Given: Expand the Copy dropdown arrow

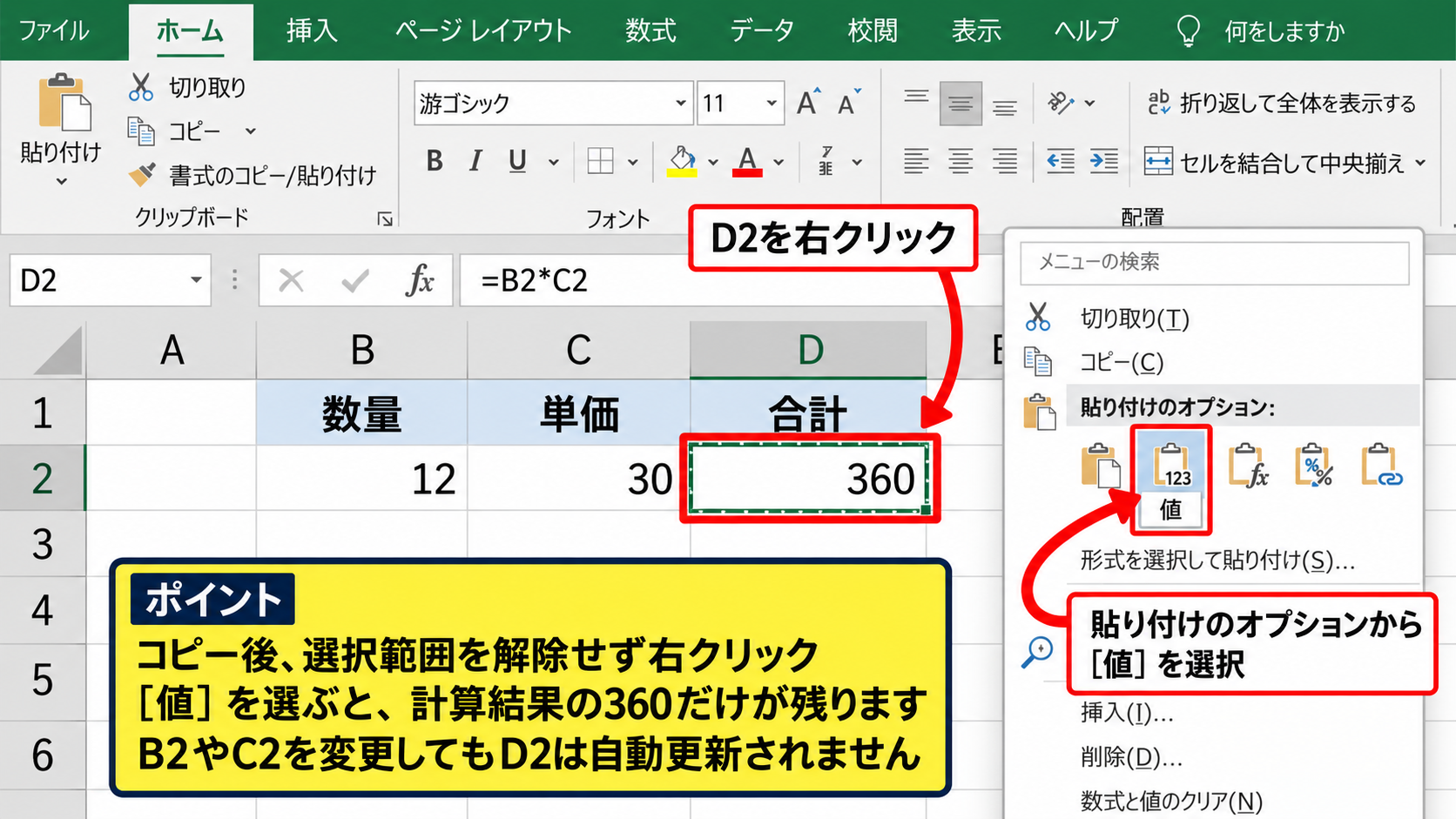Looking at the screenshot, I should coord(251,131).
